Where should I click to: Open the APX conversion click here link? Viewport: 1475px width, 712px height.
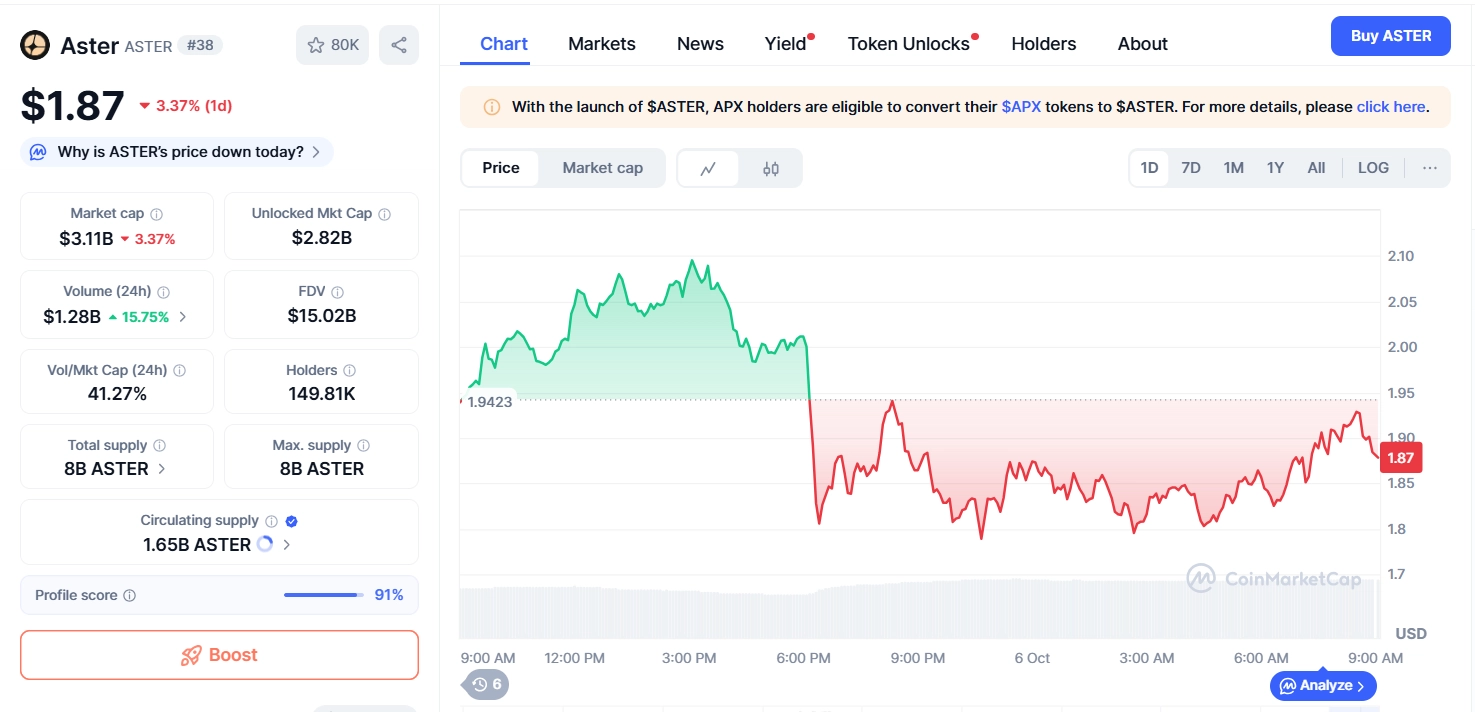pos(1391,106)
